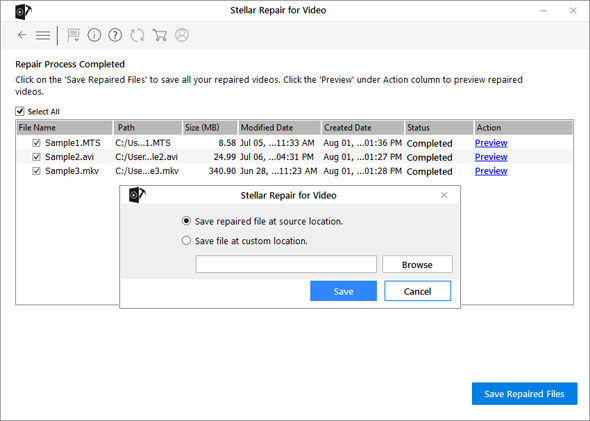Click the Update refresh arrows icon

point(137,35)
